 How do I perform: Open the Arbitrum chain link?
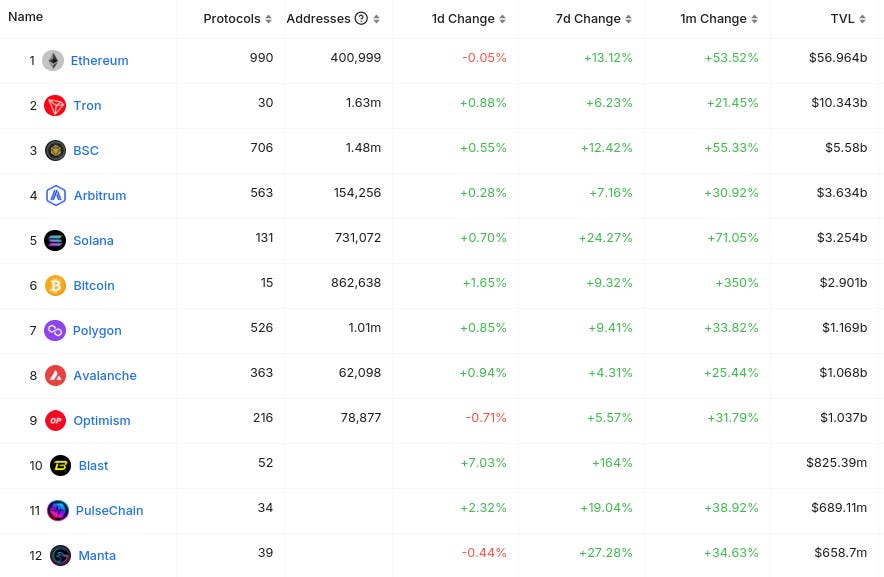(x=100, y=196)
